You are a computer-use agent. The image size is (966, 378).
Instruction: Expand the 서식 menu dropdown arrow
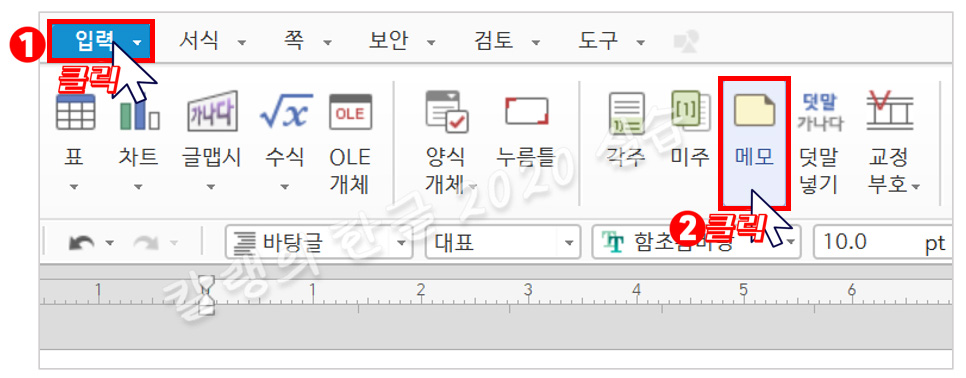coord(242,43)
